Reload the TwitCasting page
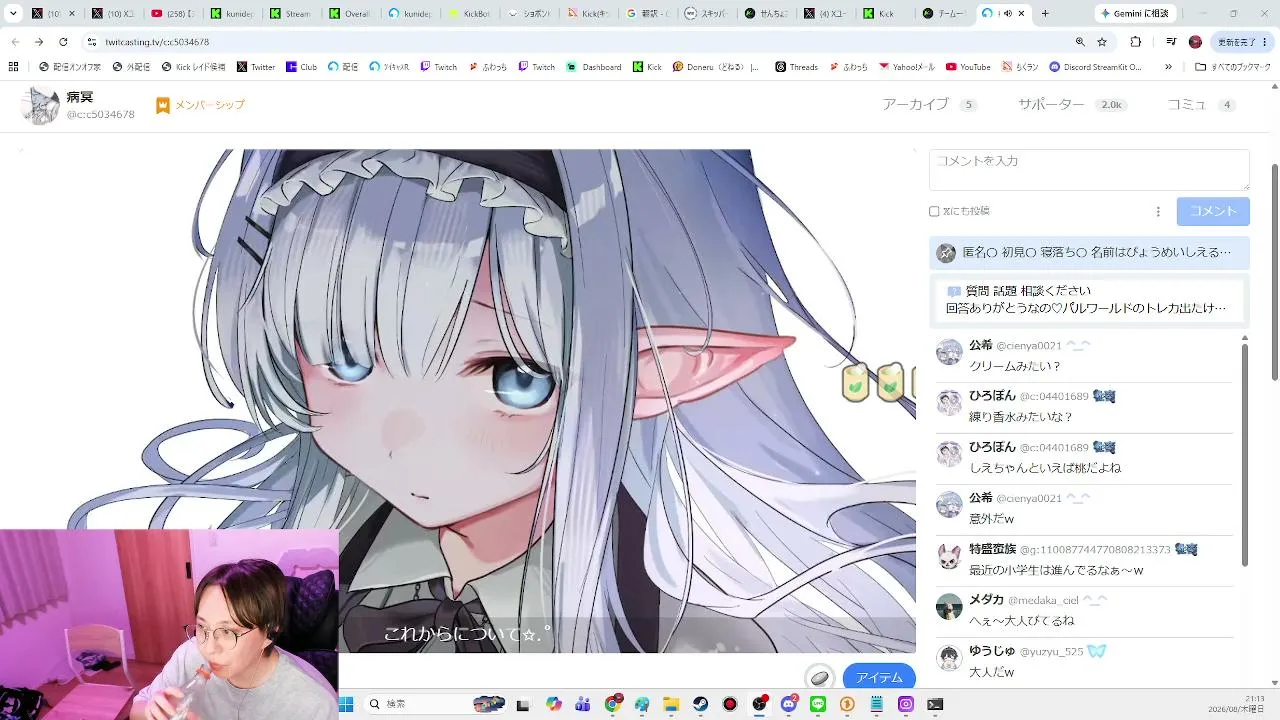 pos(63,42)
